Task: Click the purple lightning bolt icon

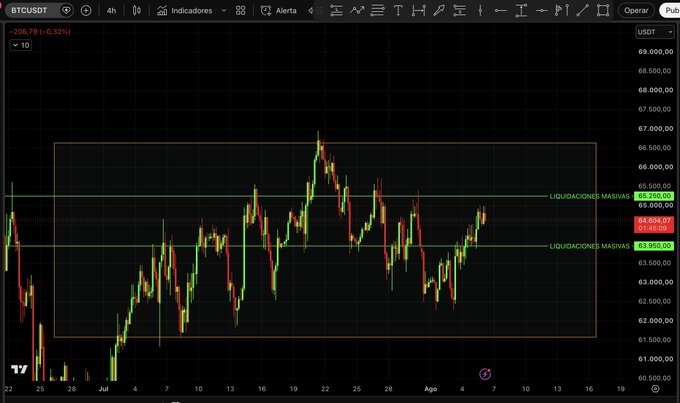Action: (485, 374)
